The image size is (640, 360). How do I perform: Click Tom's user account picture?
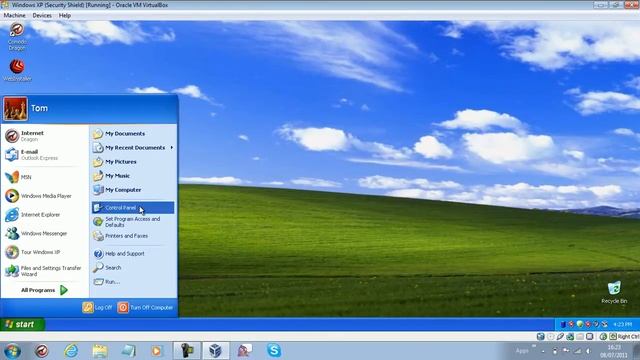coord(16,109)
